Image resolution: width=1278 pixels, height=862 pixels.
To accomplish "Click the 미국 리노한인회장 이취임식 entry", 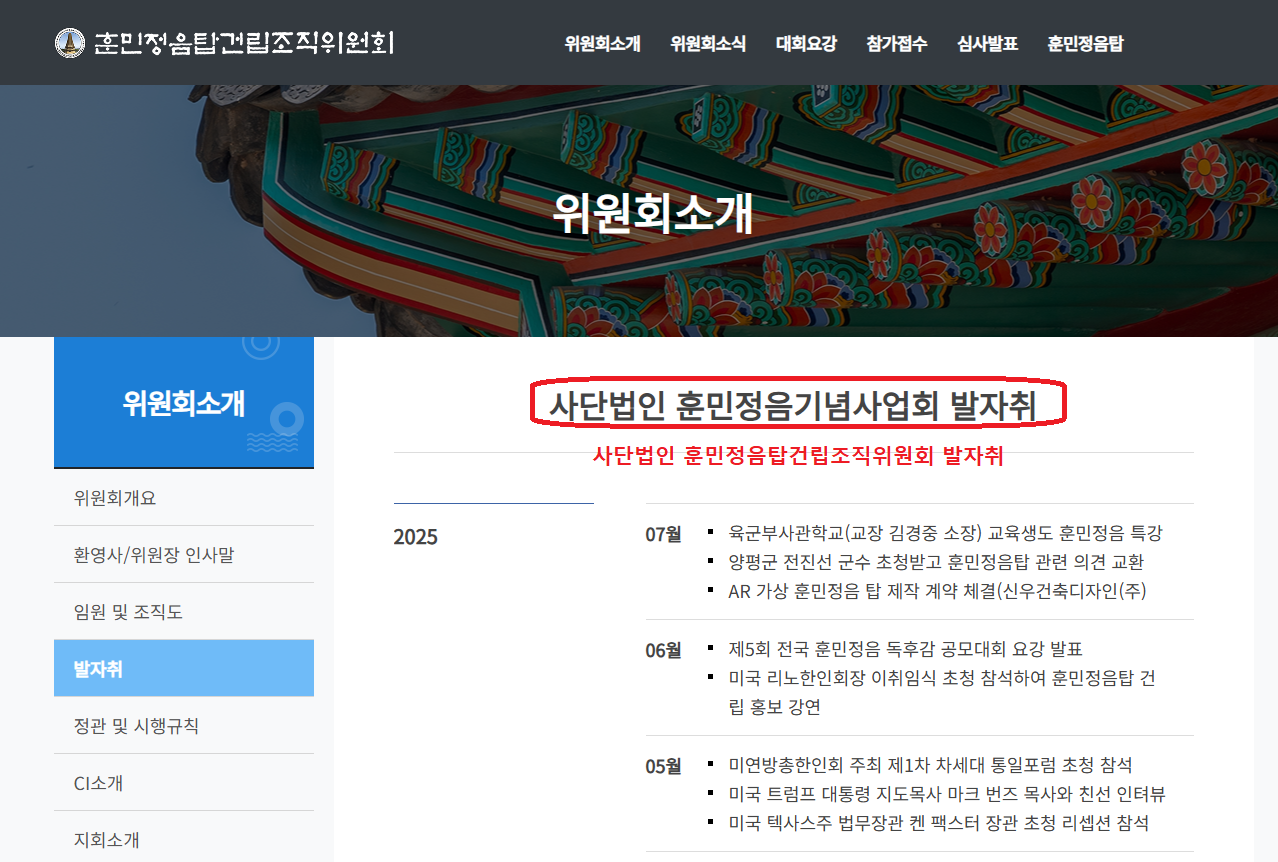I will (942, 692).
